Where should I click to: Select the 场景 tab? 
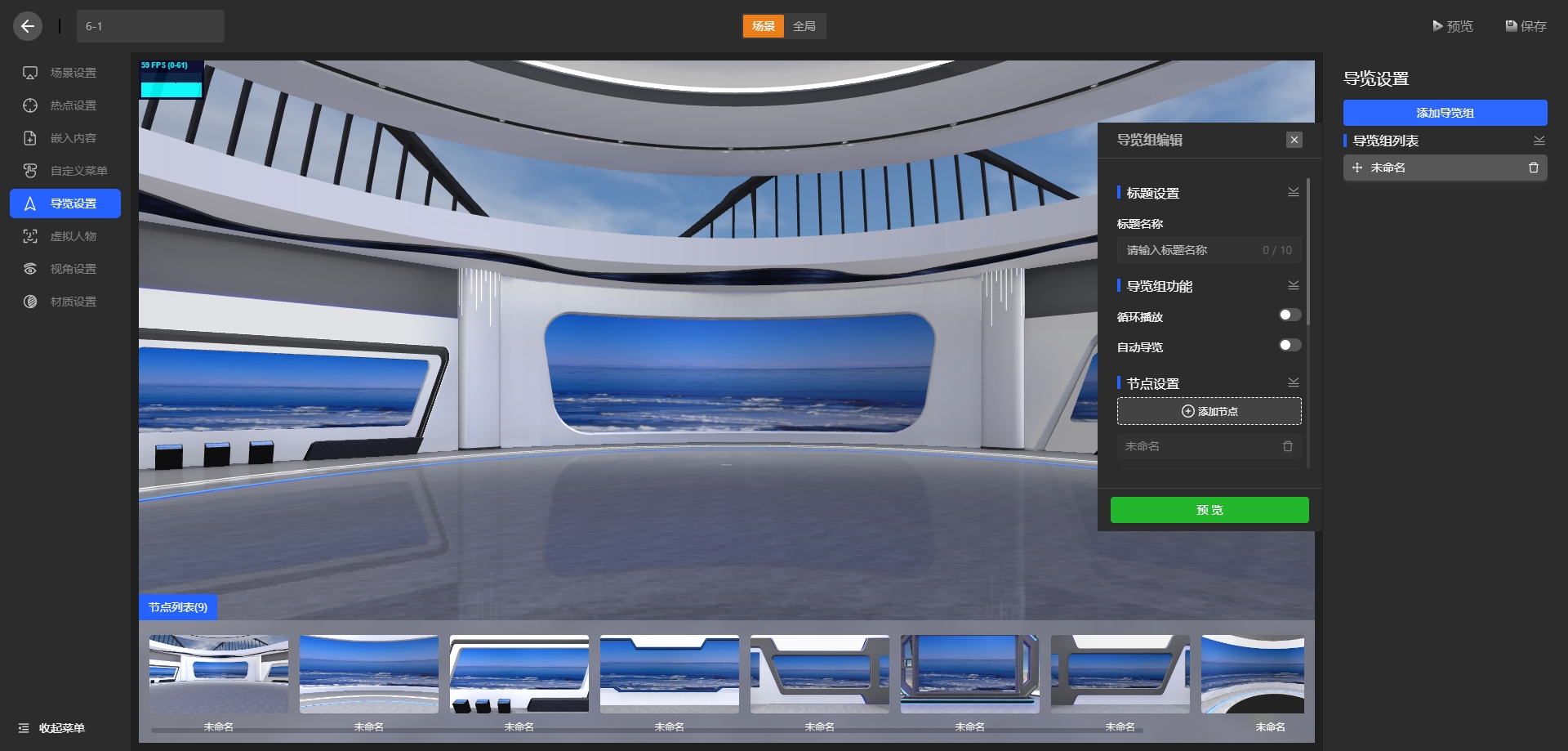(763, 26)
